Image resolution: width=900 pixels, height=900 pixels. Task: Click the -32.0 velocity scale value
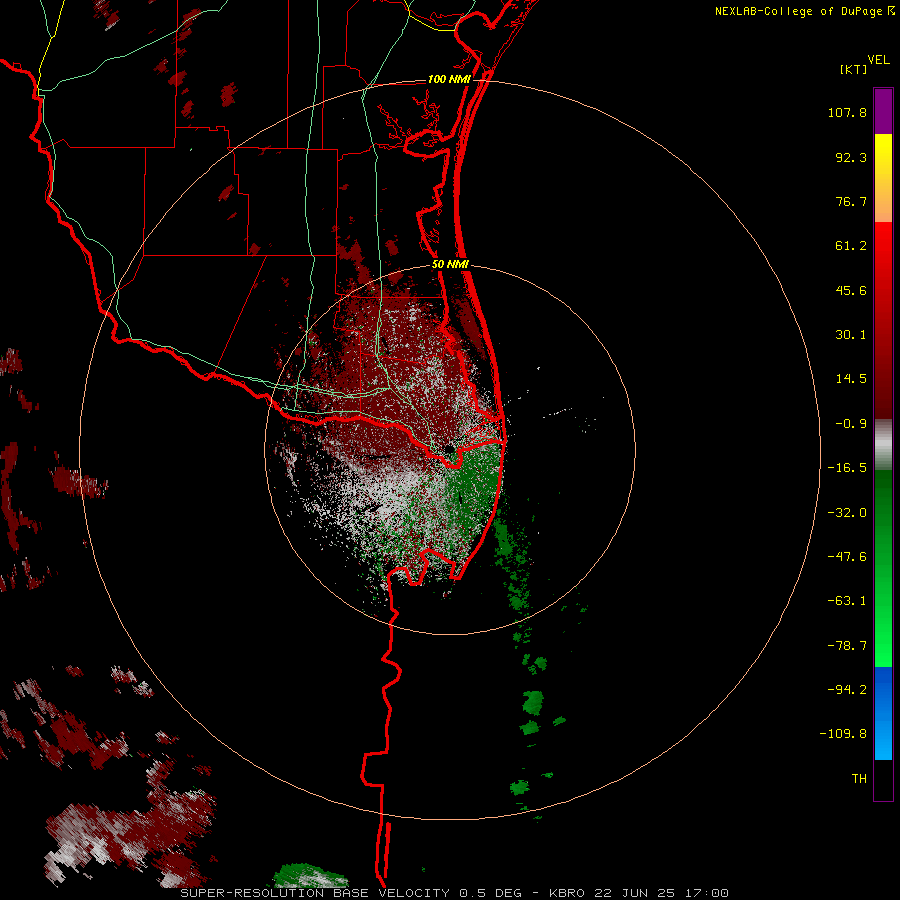point(847,513)
